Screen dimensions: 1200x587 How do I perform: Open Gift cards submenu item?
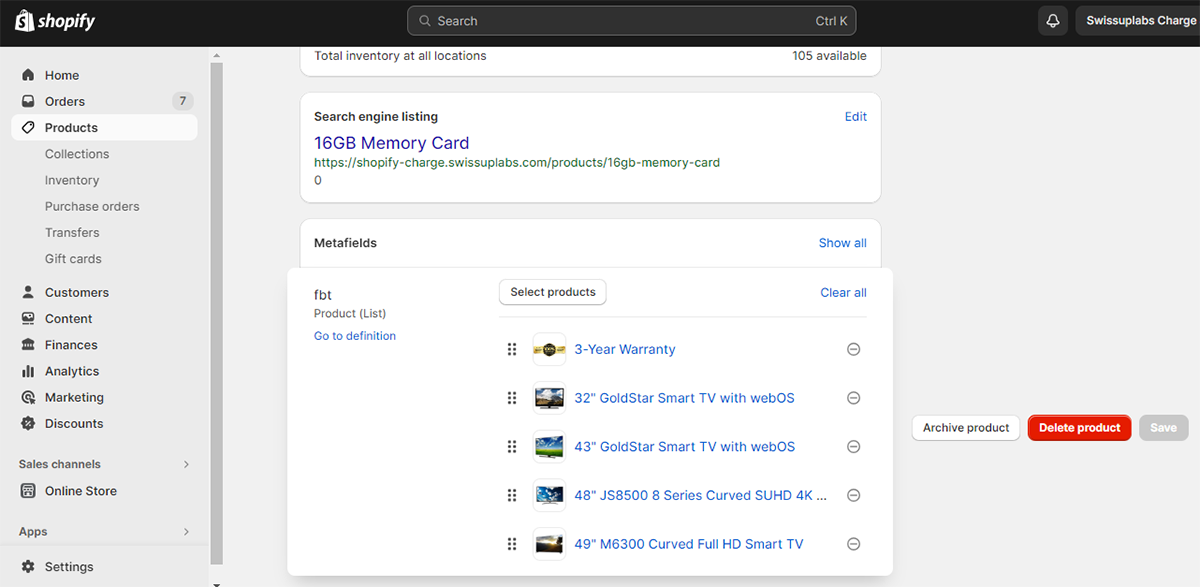point(73,258)
